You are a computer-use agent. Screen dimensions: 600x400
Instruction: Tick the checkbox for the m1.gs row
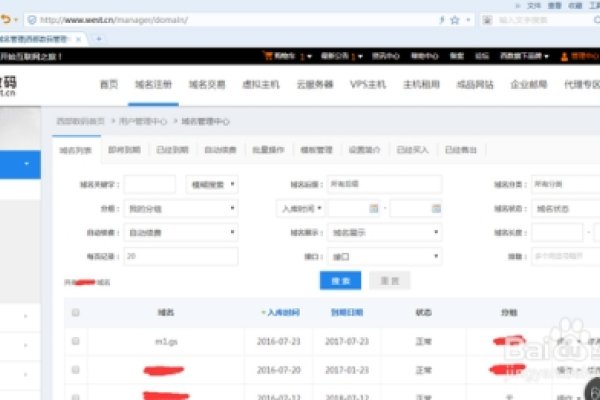(75, 341)
